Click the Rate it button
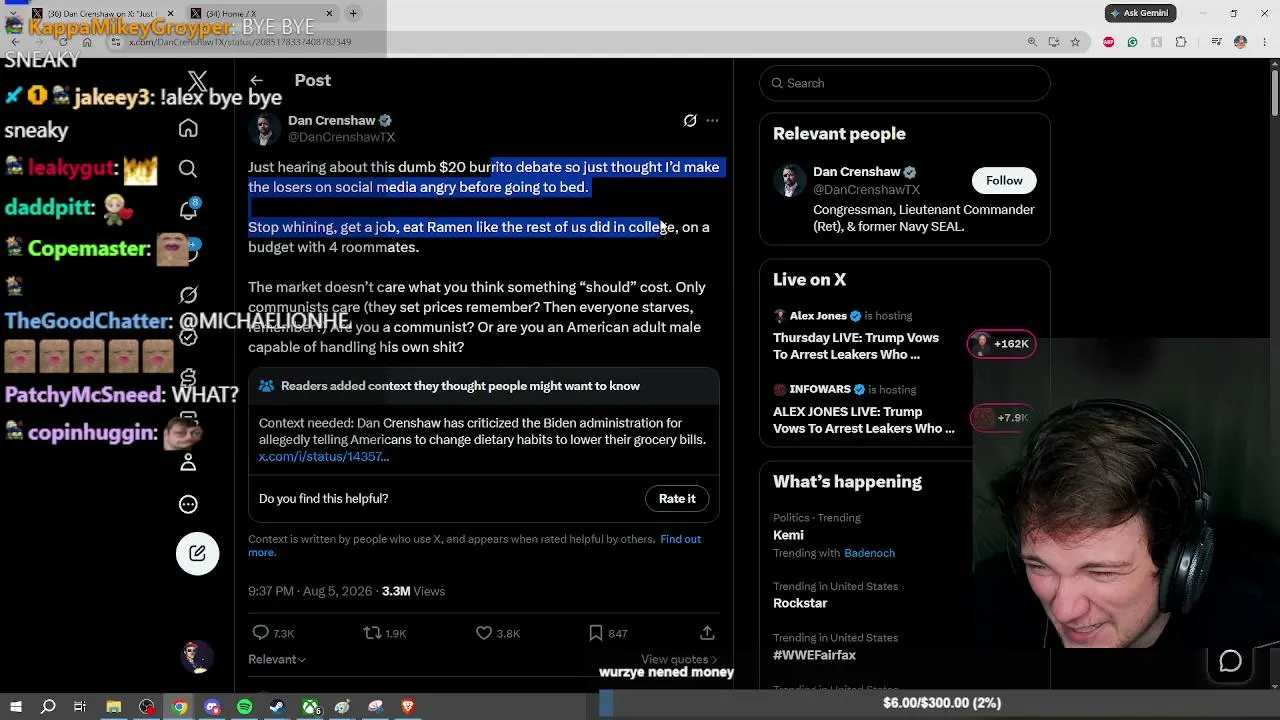This screenshot has width=1280, height=720. click(x=677, y=499)
